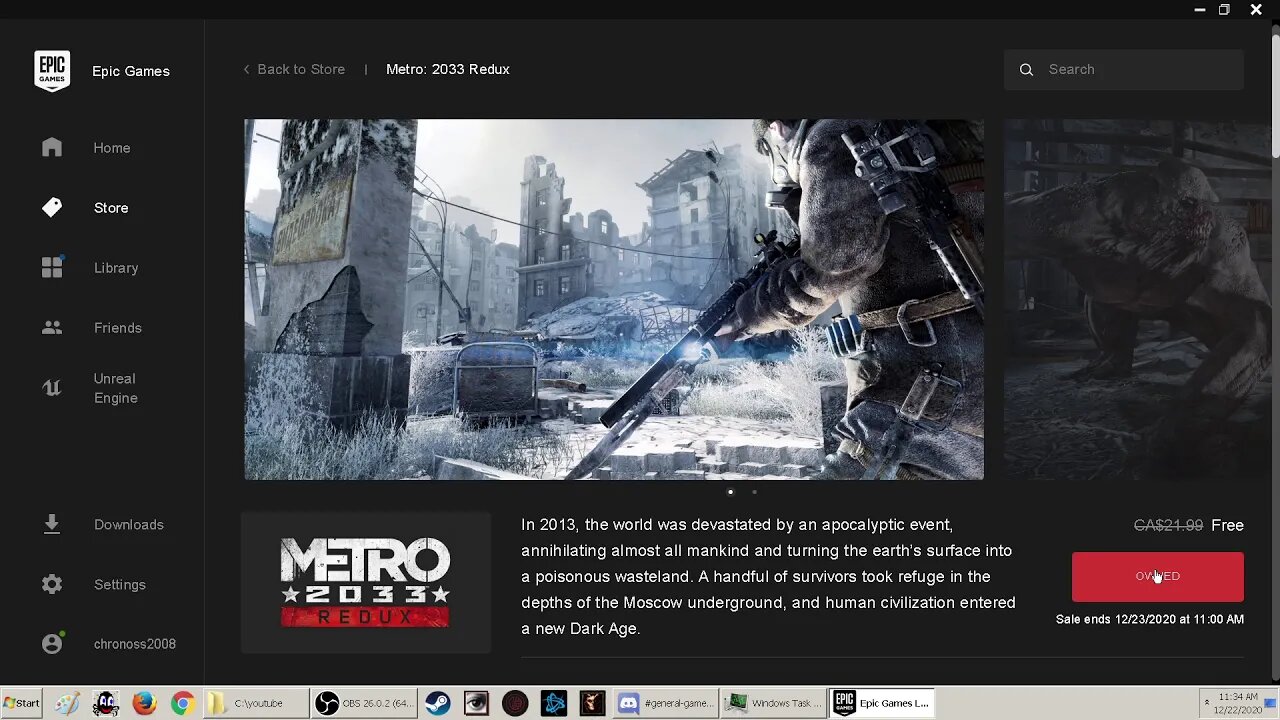Open the AG logo taskbar icon

pos(105,703)
